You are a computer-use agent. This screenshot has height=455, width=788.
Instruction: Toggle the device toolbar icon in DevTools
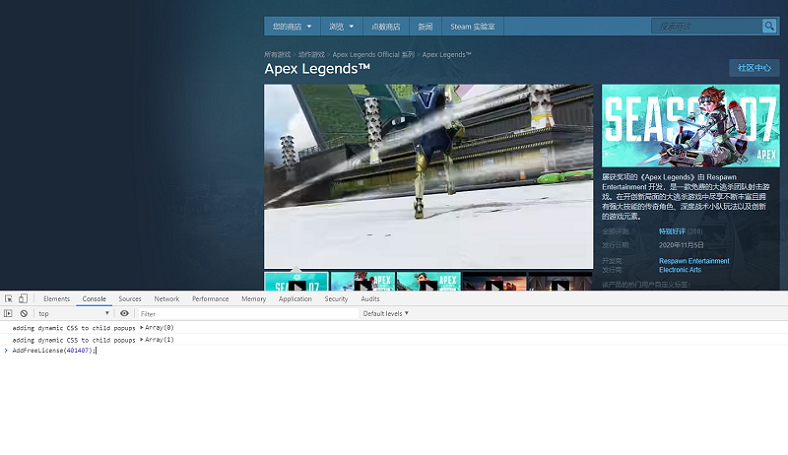[23, 299]
